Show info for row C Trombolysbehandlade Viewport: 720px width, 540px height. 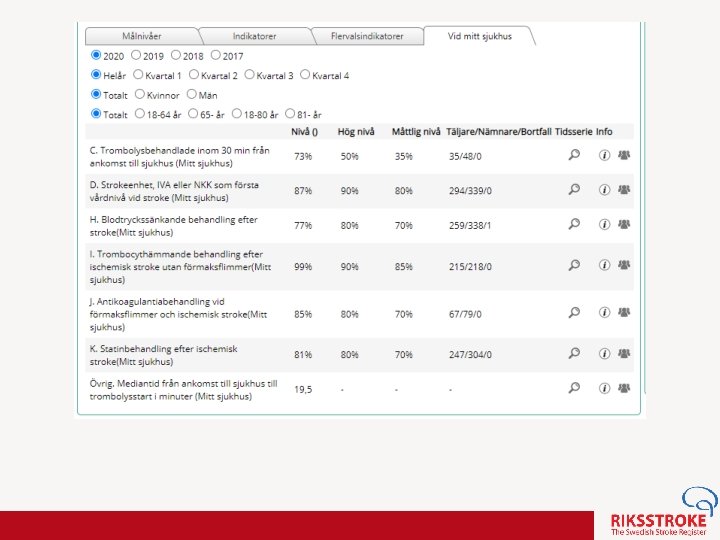604,155
